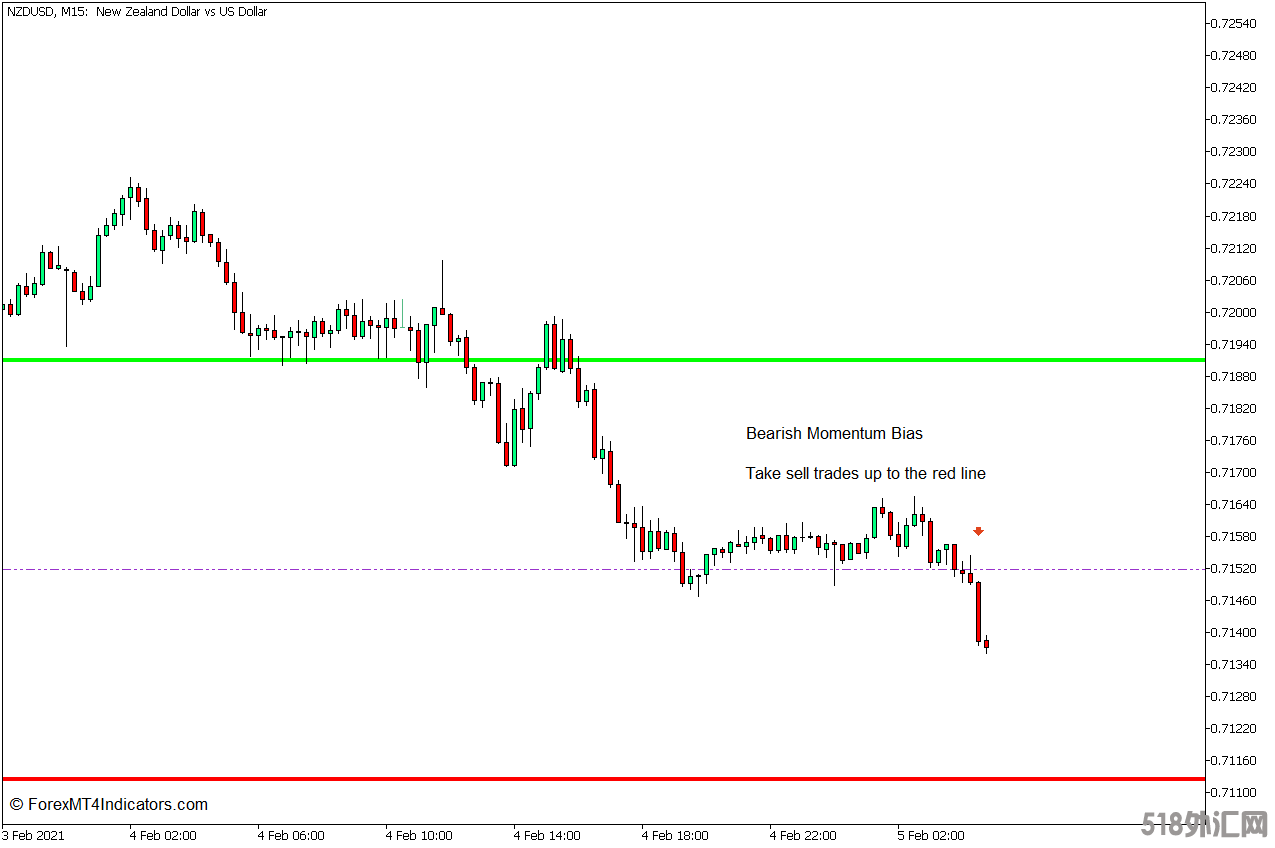Select the red horizontal target line

pyautogui.click(x=602, y=779)
